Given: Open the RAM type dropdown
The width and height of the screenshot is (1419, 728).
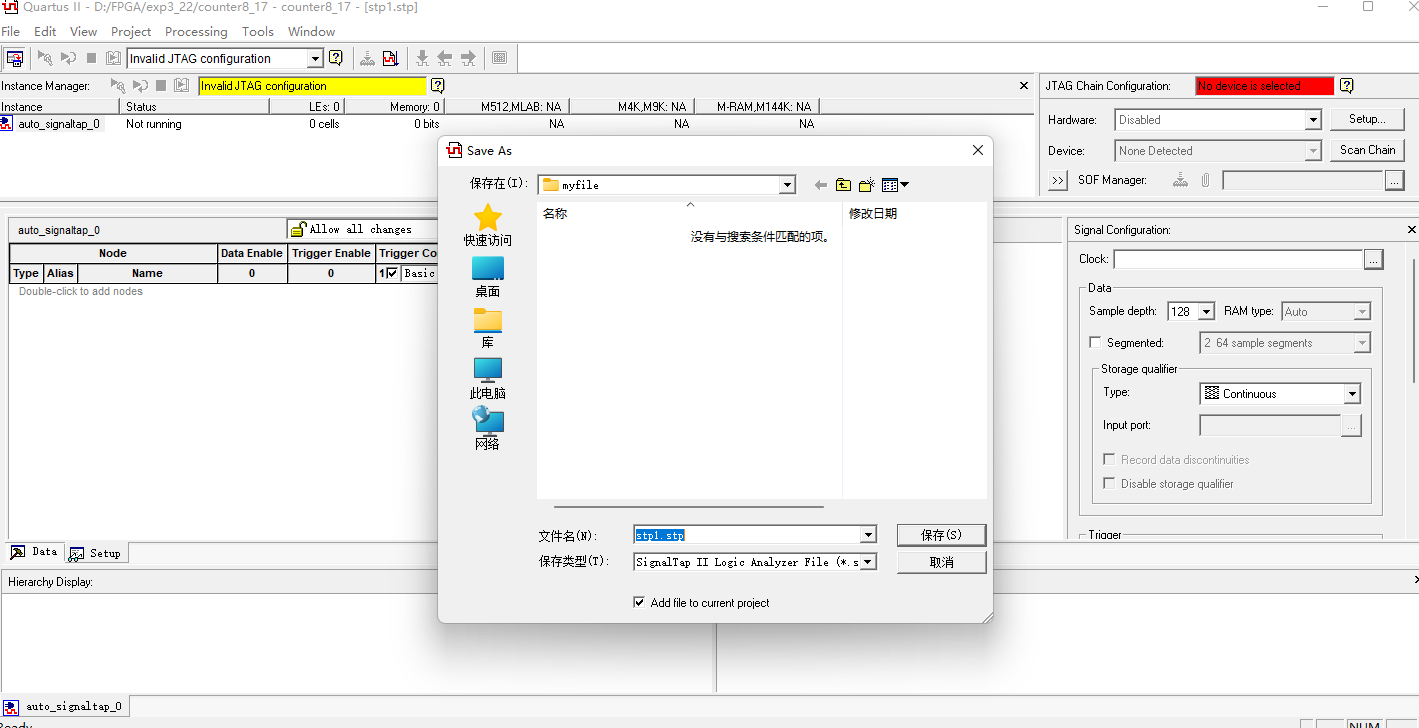Looking at the screenshot, I should tap(1364, 311).
